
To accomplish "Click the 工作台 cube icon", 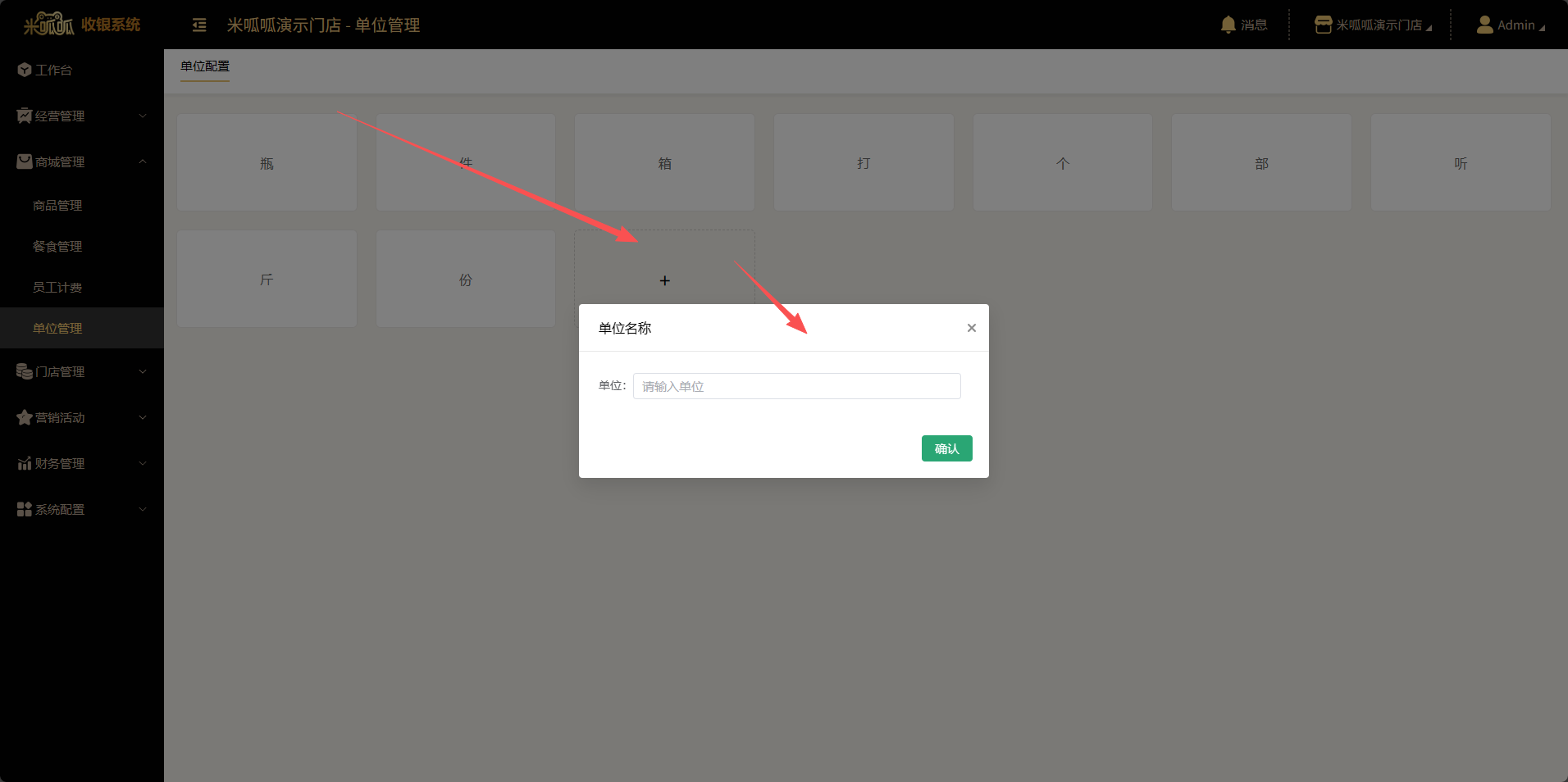I will pyautogui.click(x=24, y=70).
